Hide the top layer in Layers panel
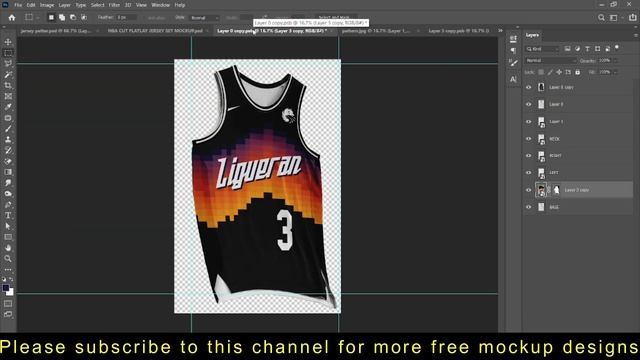Screen dimensions: 640x360 tap(529, 87)
